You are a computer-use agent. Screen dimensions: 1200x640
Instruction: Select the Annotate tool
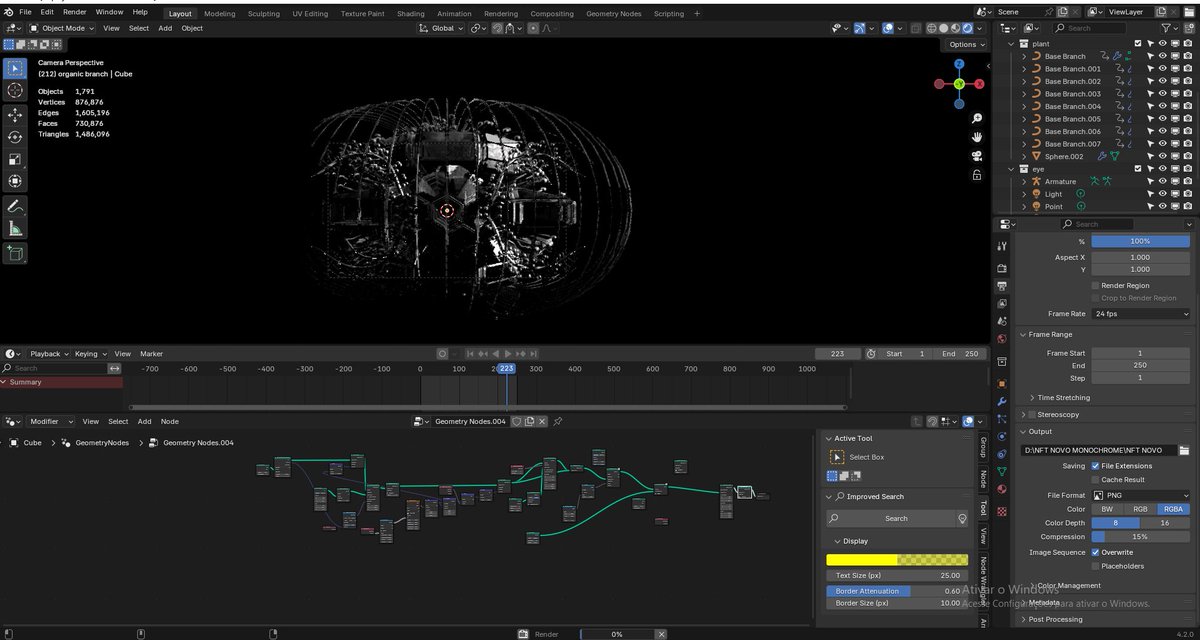tap(15, 206)
